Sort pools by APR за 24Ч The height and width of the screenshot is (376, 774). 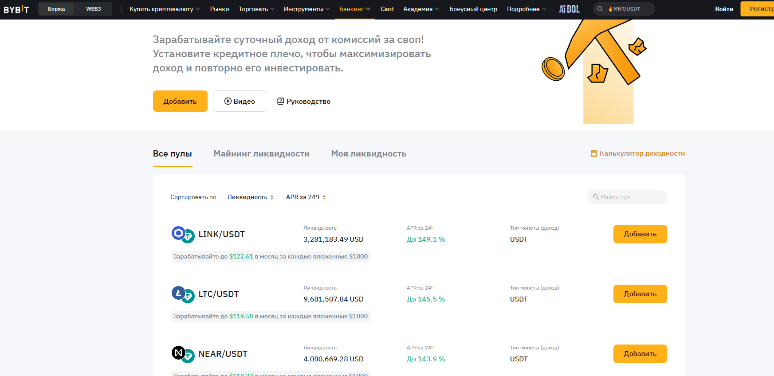point(306,197)
